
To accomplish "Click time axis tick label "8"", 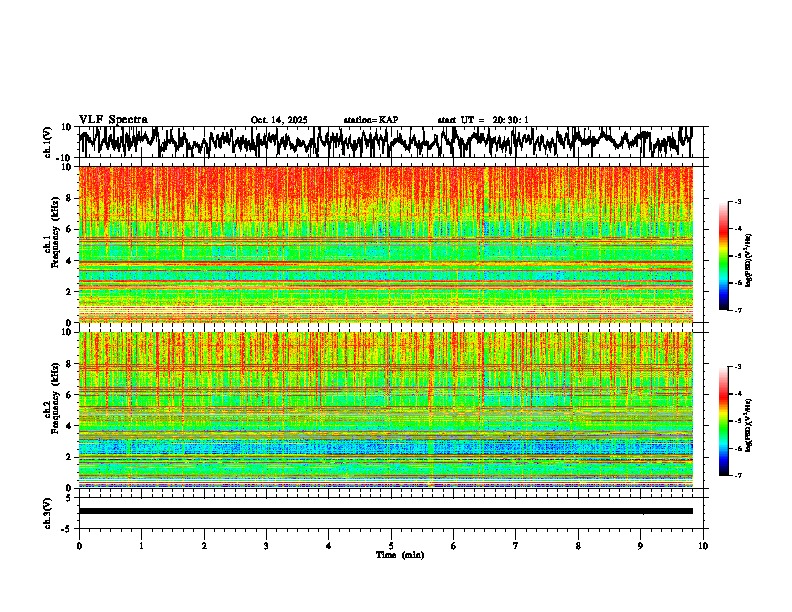I will tap(578, 546).
